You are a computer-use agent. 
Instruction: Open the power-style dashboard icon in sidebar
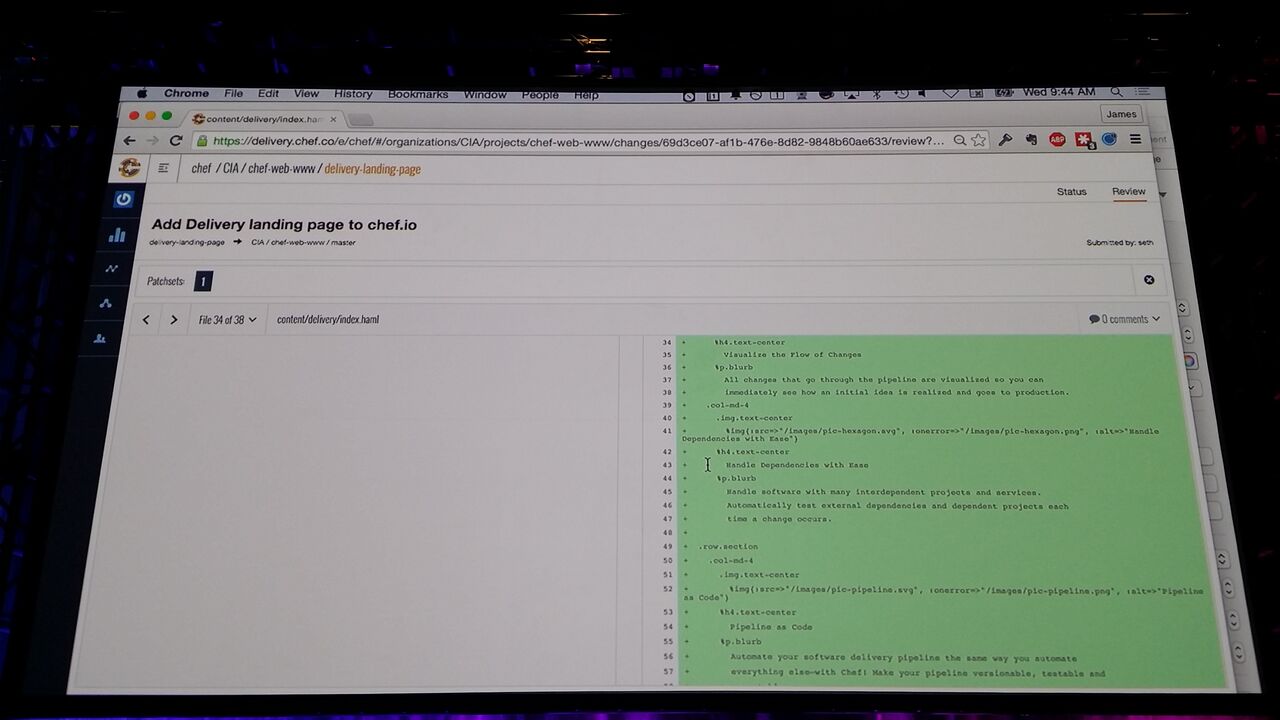coord(123,199)
